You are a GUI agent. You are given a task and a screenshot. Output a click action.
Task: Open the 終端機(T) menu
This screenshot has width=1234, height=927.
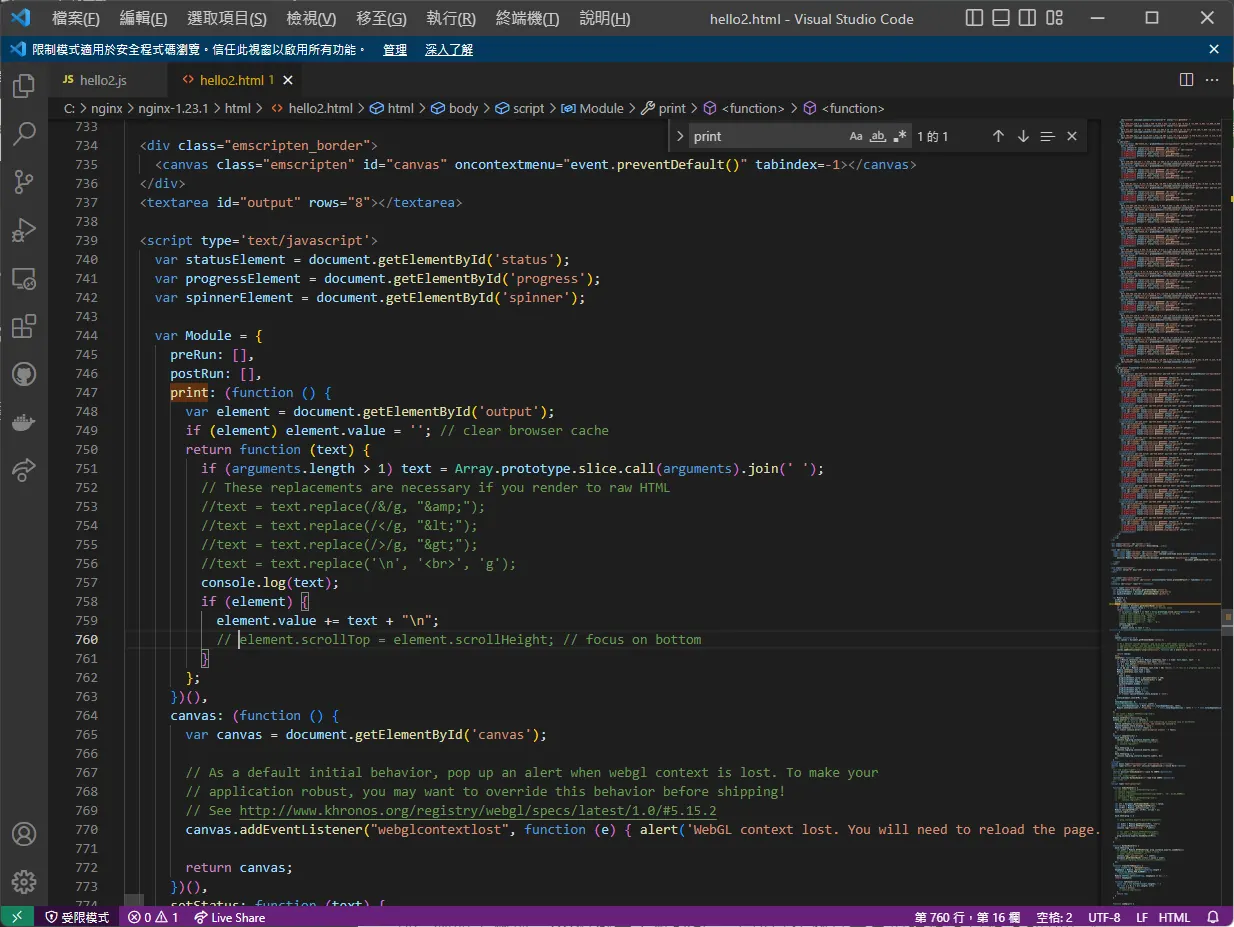[x=527, y=18]
